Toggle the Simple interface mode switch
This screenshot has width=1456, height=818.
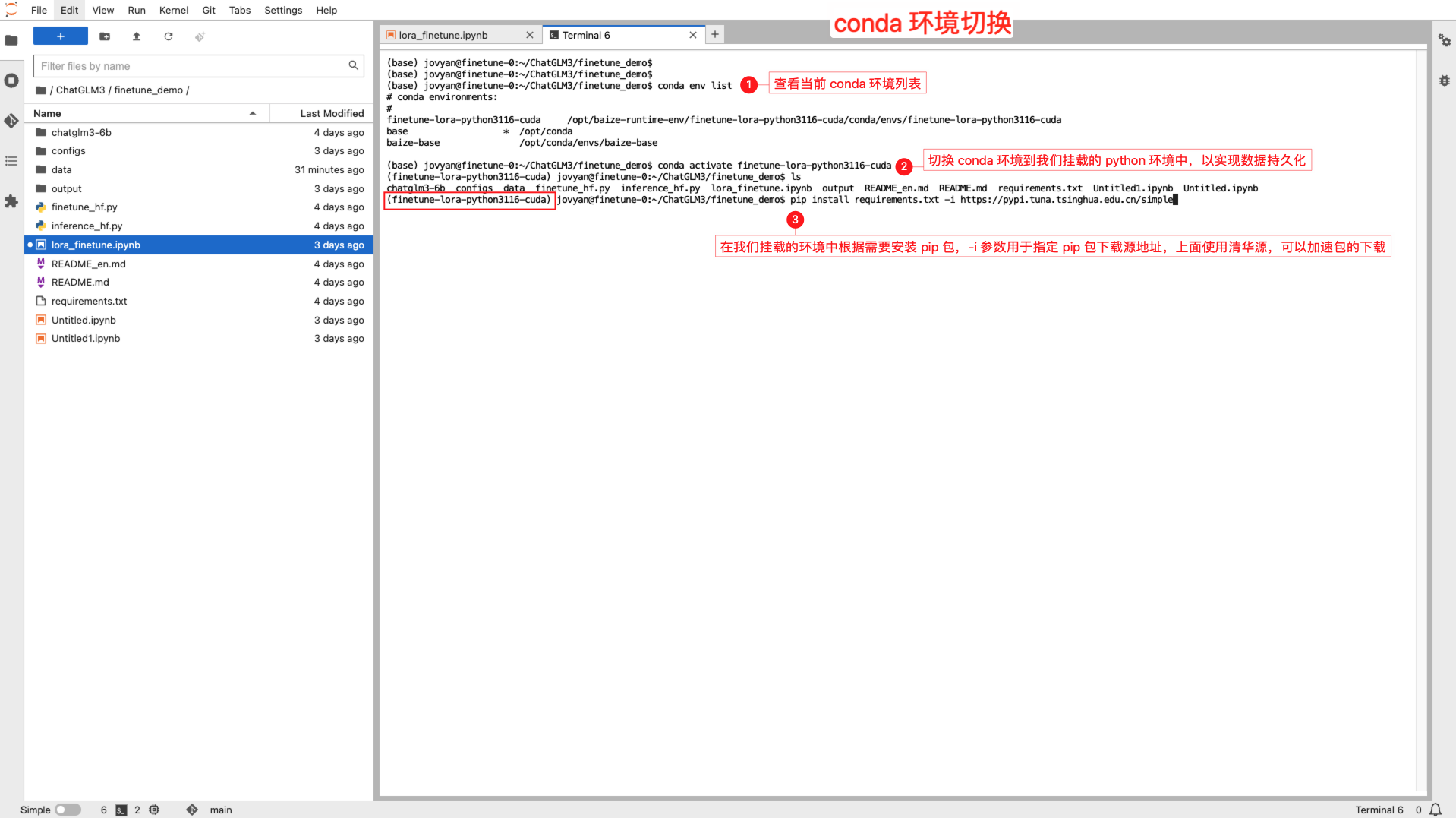tap(68, 810)
